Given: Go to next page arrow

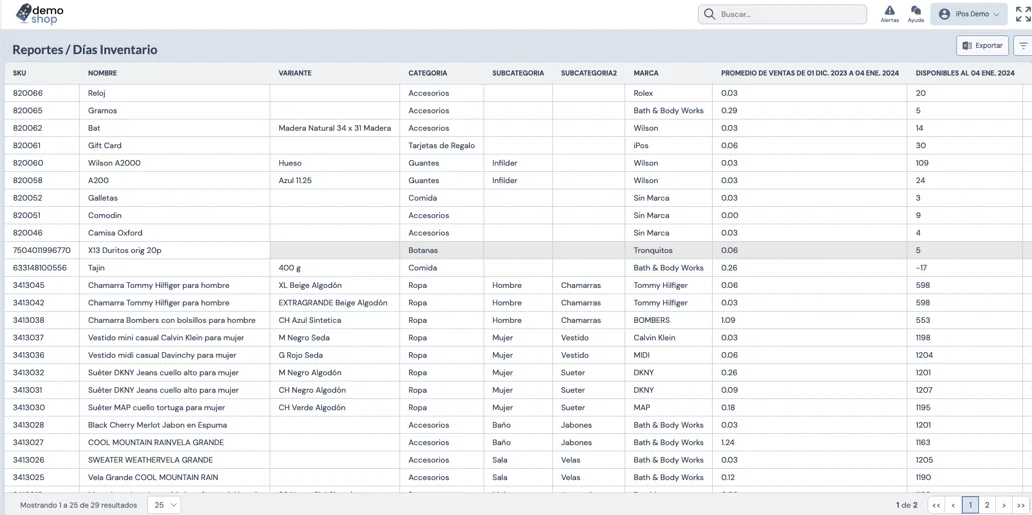Looking at the screenshot, I should click(x=1004, y=505).
